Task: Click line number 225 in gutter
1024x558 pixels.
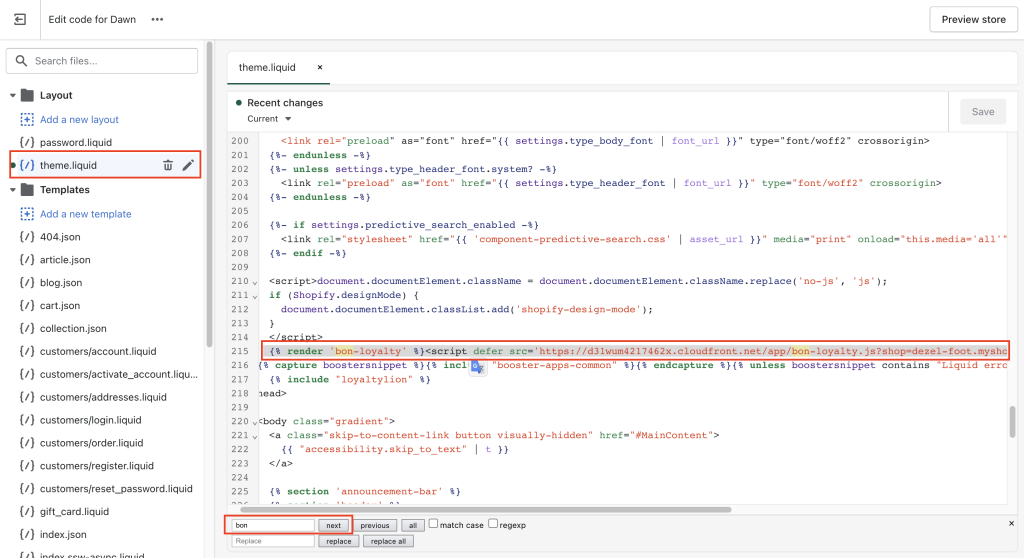Action: click(x=240, y=491)
